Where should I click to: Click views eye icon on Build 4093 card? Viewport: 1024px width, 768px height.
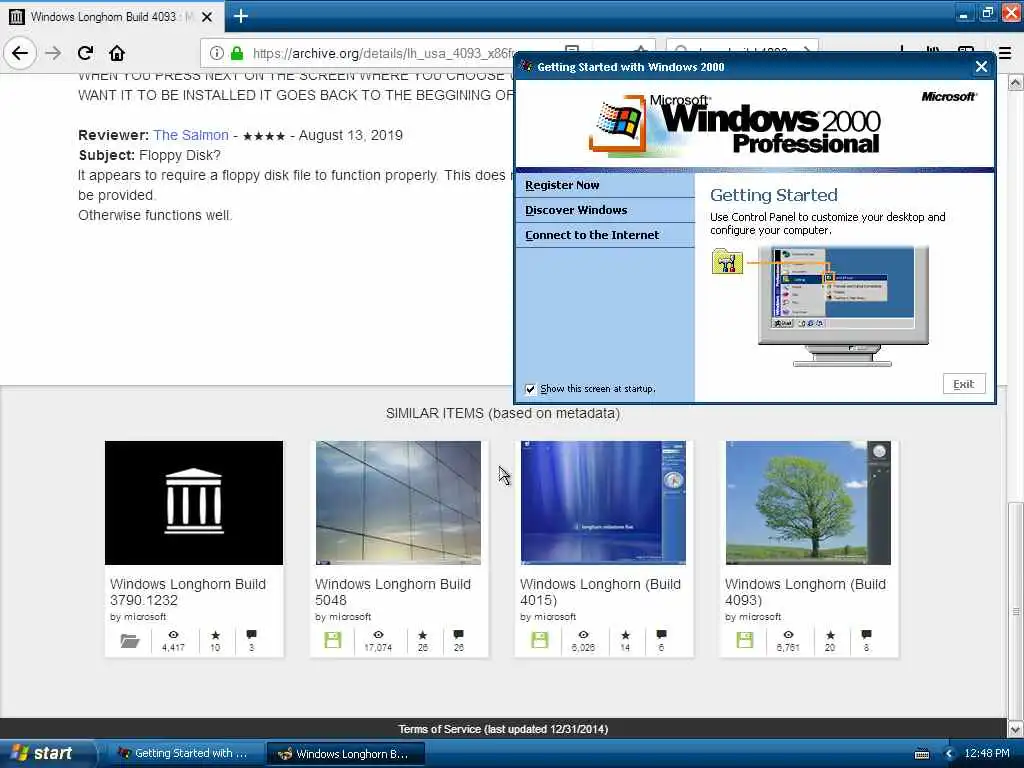point(788,635)
